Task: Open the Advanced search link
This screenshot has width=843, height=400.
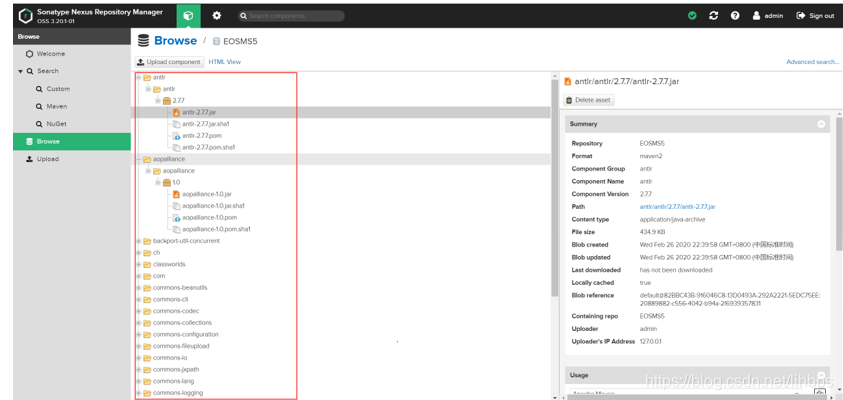Action: pos(812,62)
